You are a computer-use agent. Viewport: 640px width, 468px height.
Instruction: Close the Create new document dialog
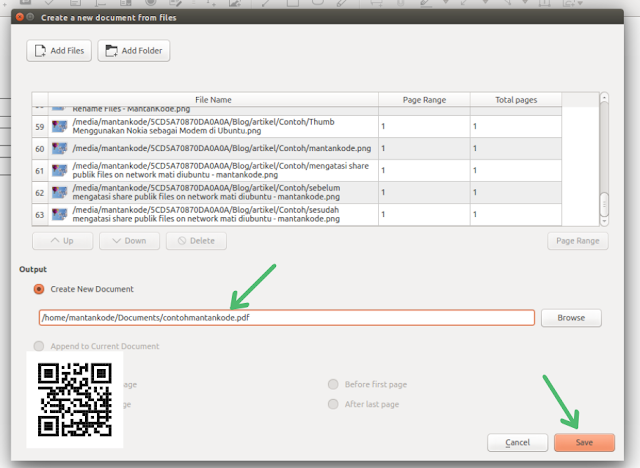point(20,17)
